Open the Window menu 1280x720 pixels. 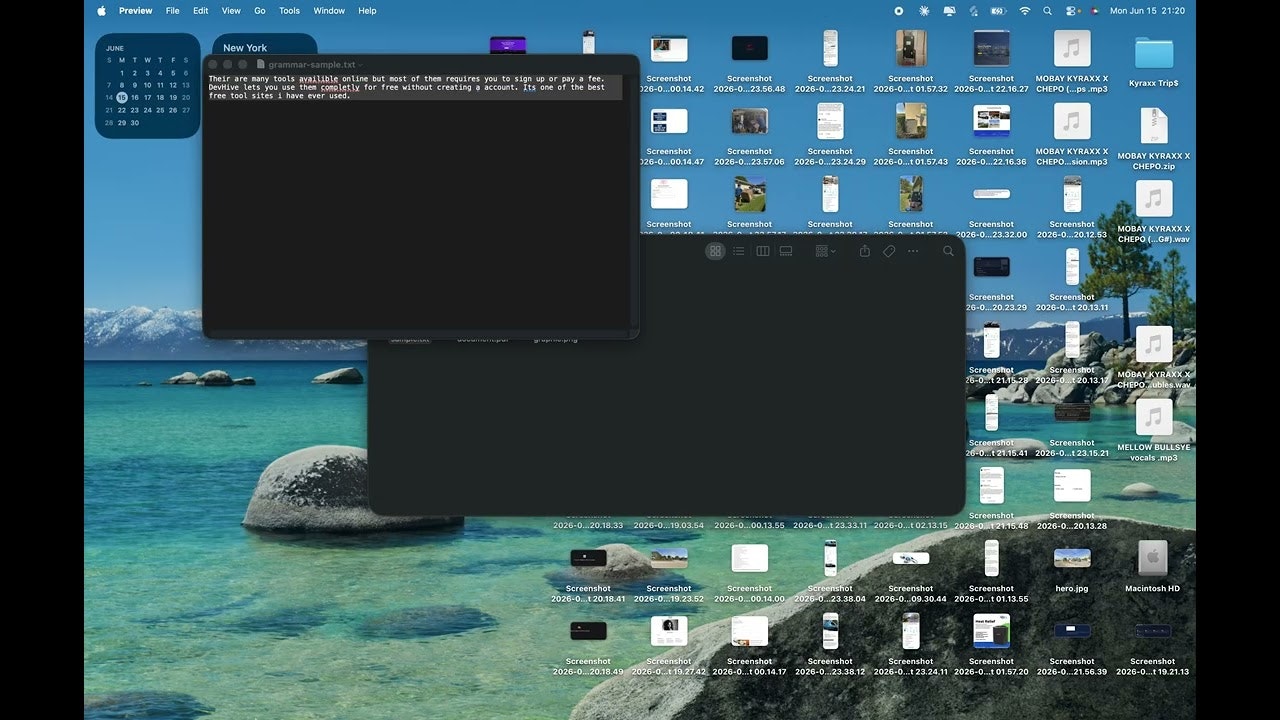tap(329, 11)
